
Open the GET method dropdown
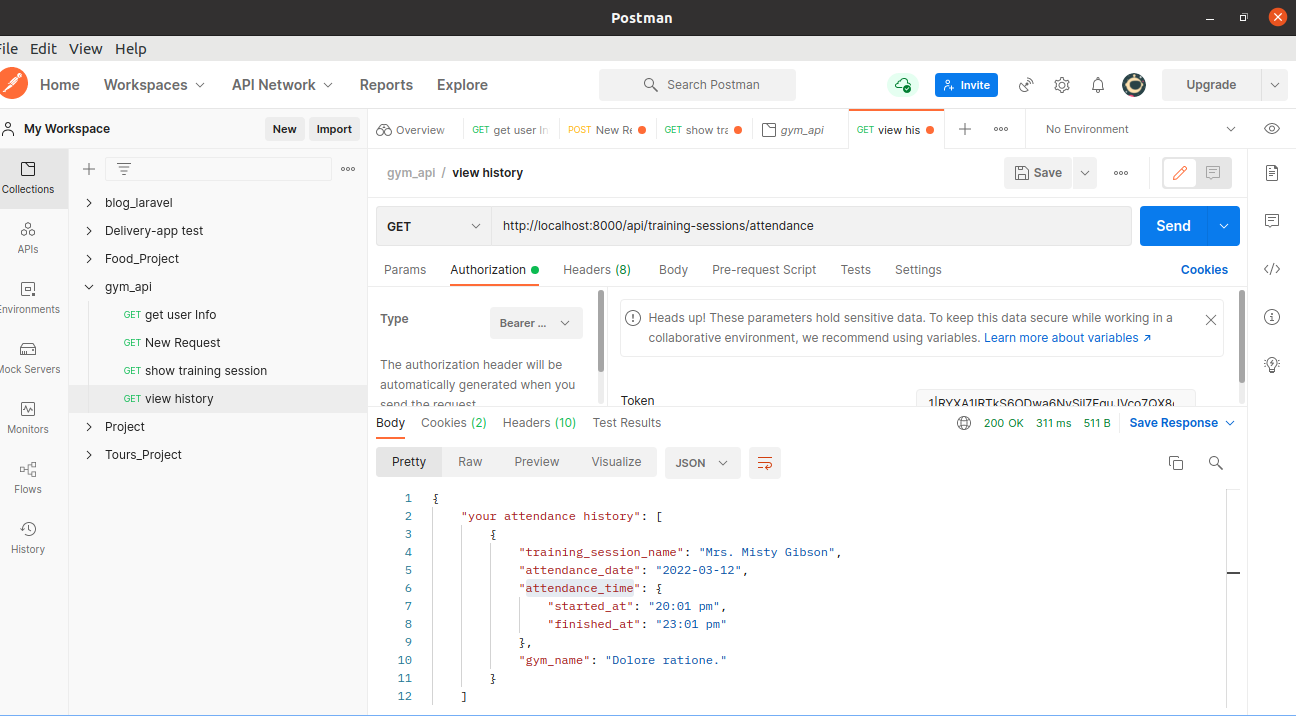[x=433, y=225]
